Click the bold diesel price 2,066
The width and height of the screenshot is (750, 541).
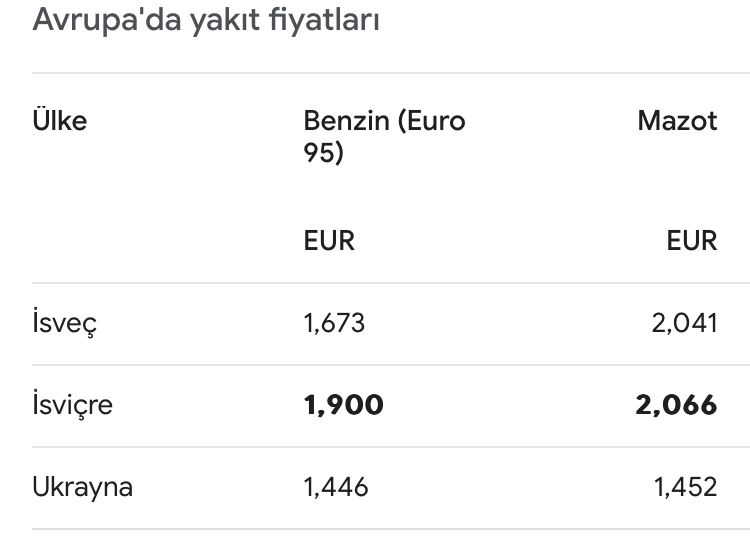[x=676, y=405]
